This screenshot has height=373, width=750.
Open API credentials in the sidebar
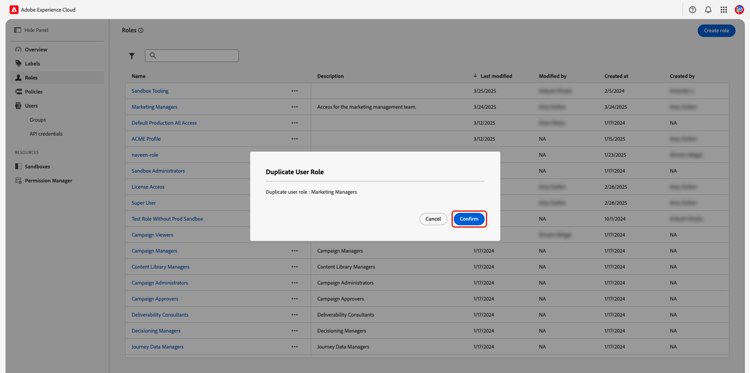pyautogui.click(x=46, y=134)
